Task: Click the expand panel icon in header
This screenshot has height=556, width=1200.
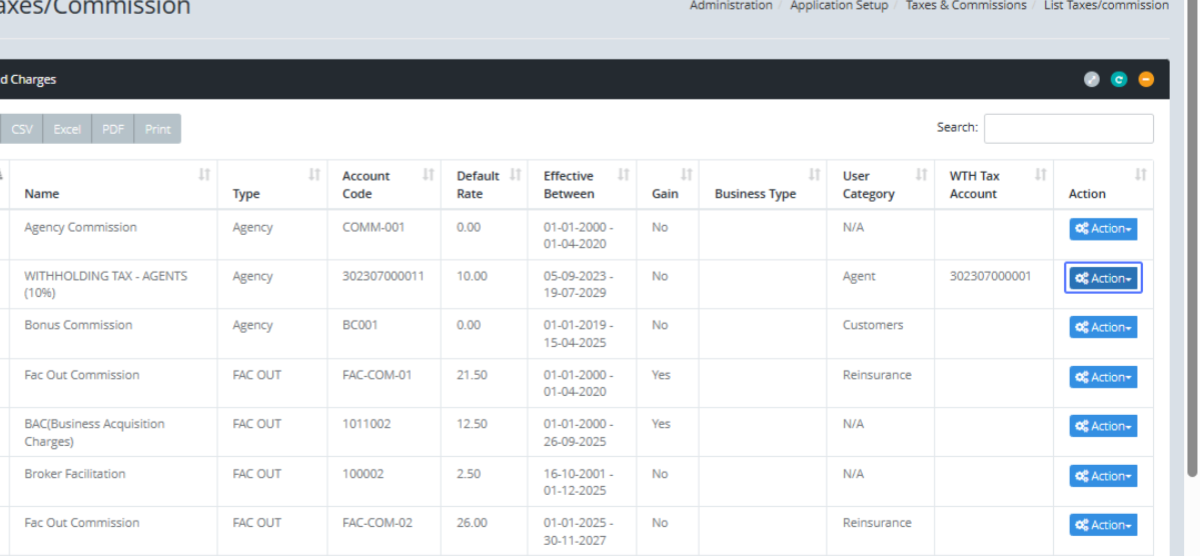Action: [1092, 80]
